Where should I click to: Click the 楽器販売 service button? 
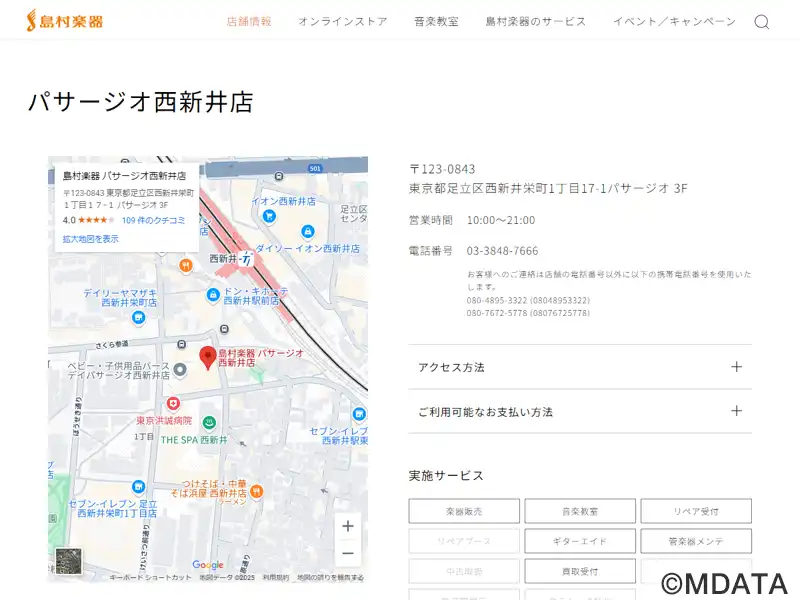click(x=464, y=511)
